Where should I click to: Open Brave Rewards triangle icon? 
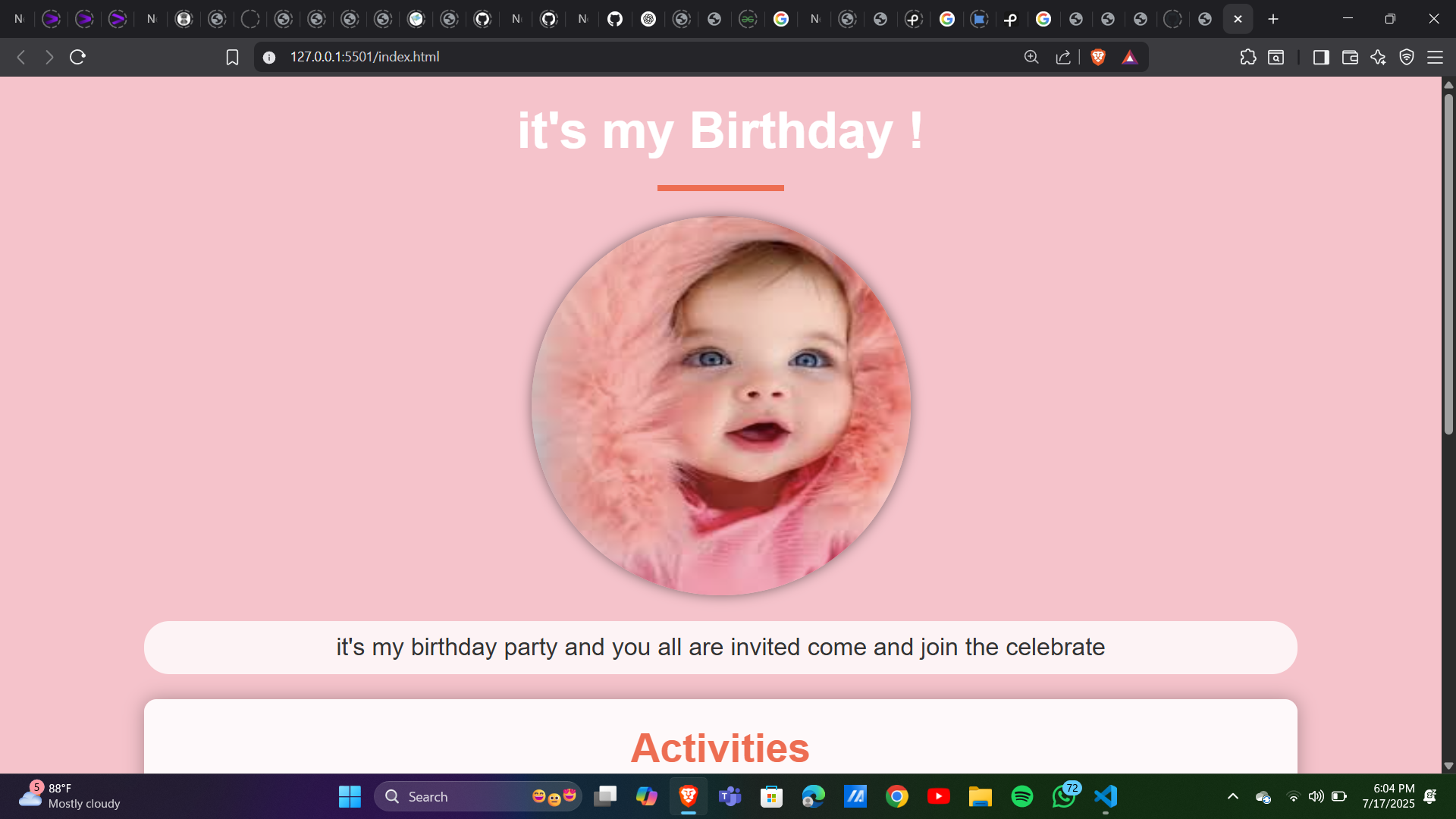pyautogui.click(x=1130, y=57)
